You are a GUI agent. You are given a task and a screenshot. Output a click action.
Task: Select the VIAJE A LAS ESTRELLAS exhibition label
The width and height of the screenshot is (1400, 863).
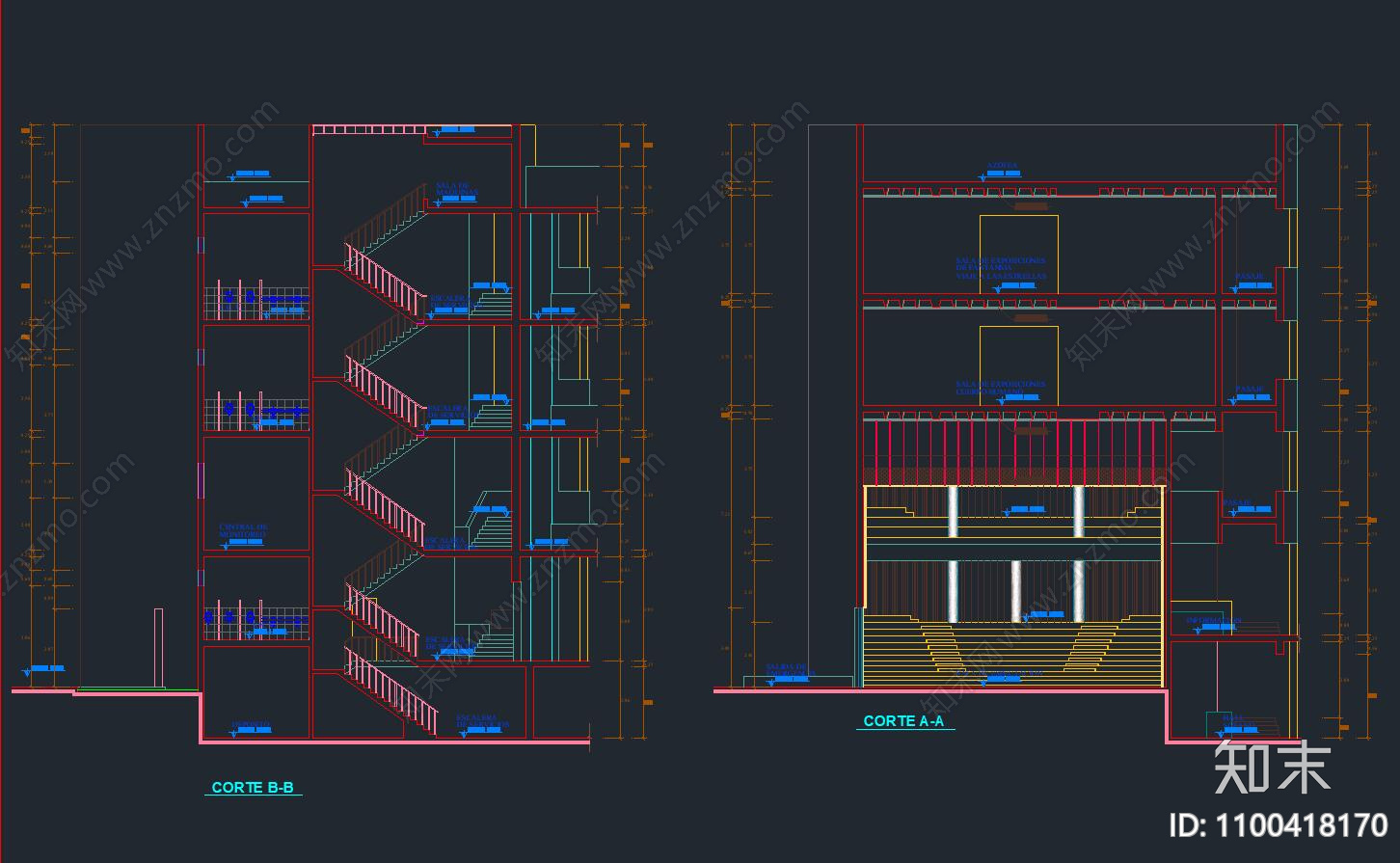click(1001, 276)
